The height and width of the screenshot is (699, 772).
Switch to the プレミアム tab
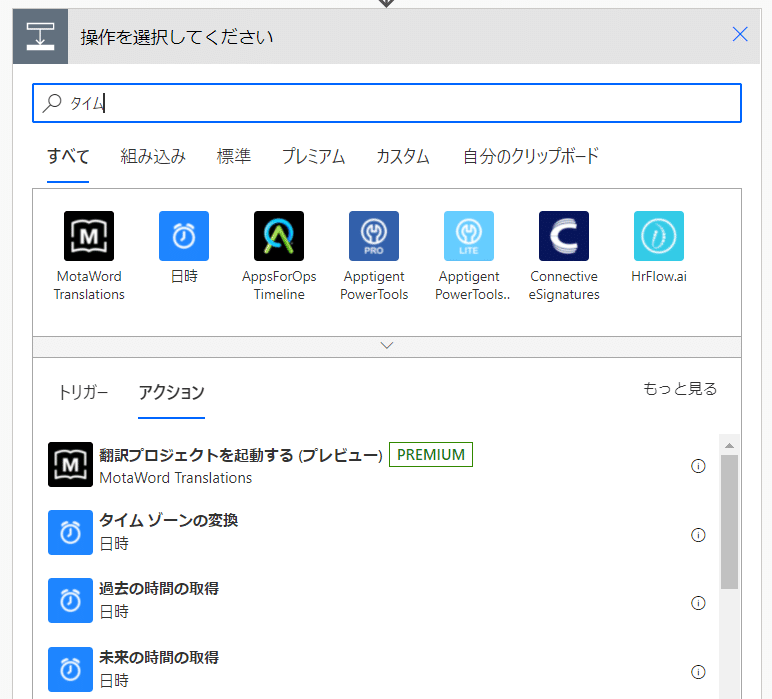pos(313,157)
